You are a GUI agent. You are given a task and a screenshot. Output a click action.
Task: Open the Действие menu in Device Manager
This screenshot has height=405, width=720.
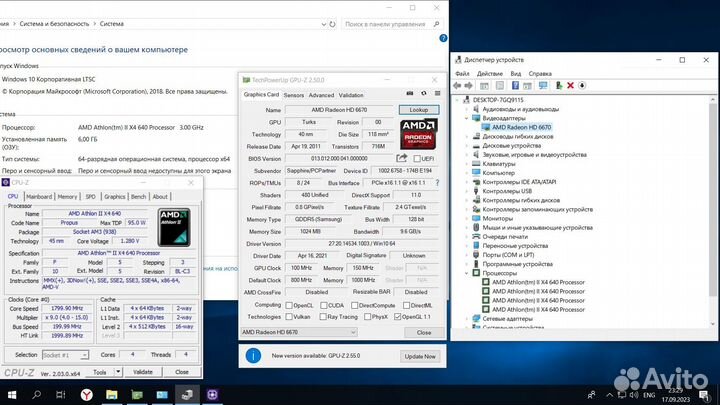coord(489,73)
